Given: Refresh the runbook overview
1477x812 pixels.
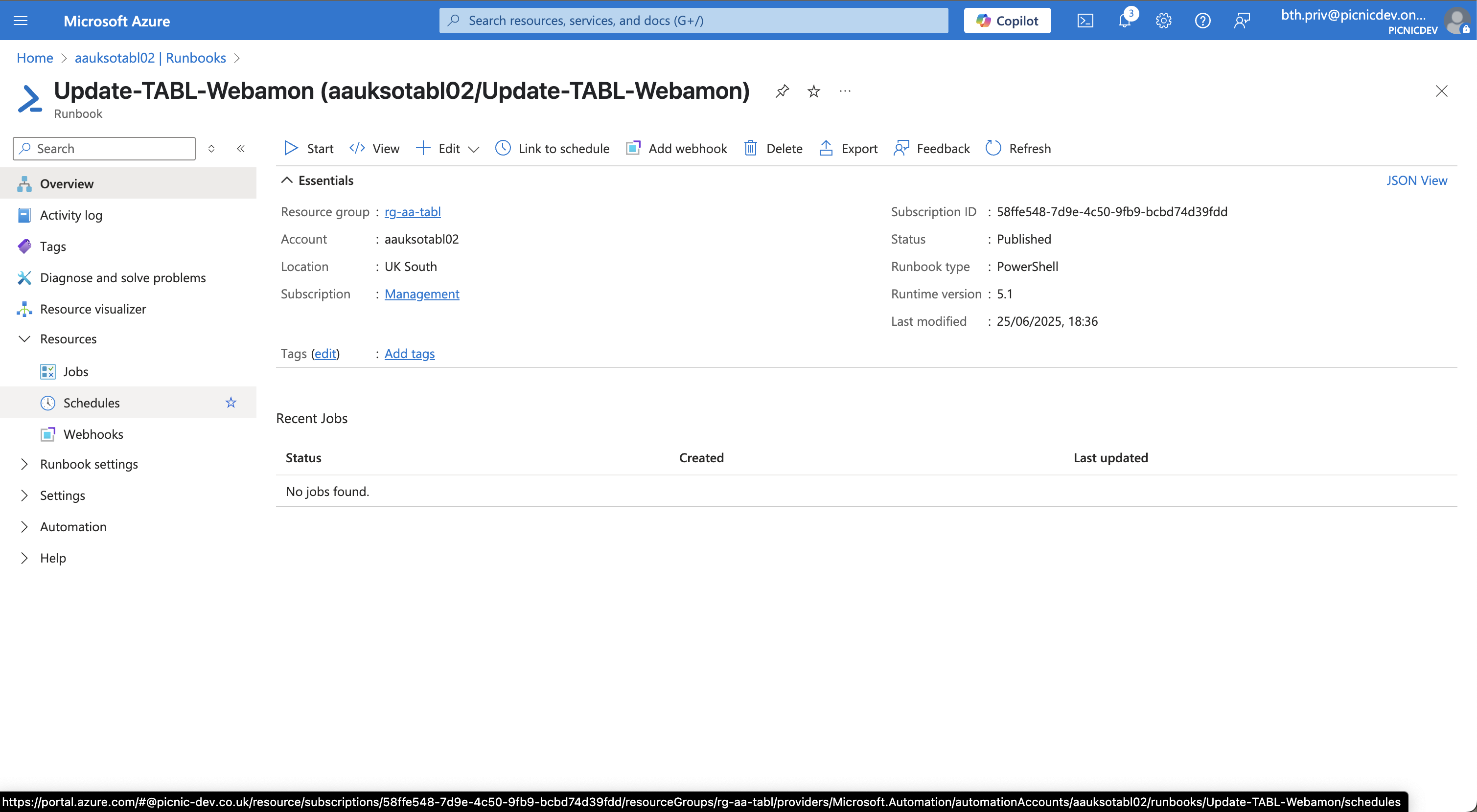Looking at the screenshot, I should [1018, 148].
